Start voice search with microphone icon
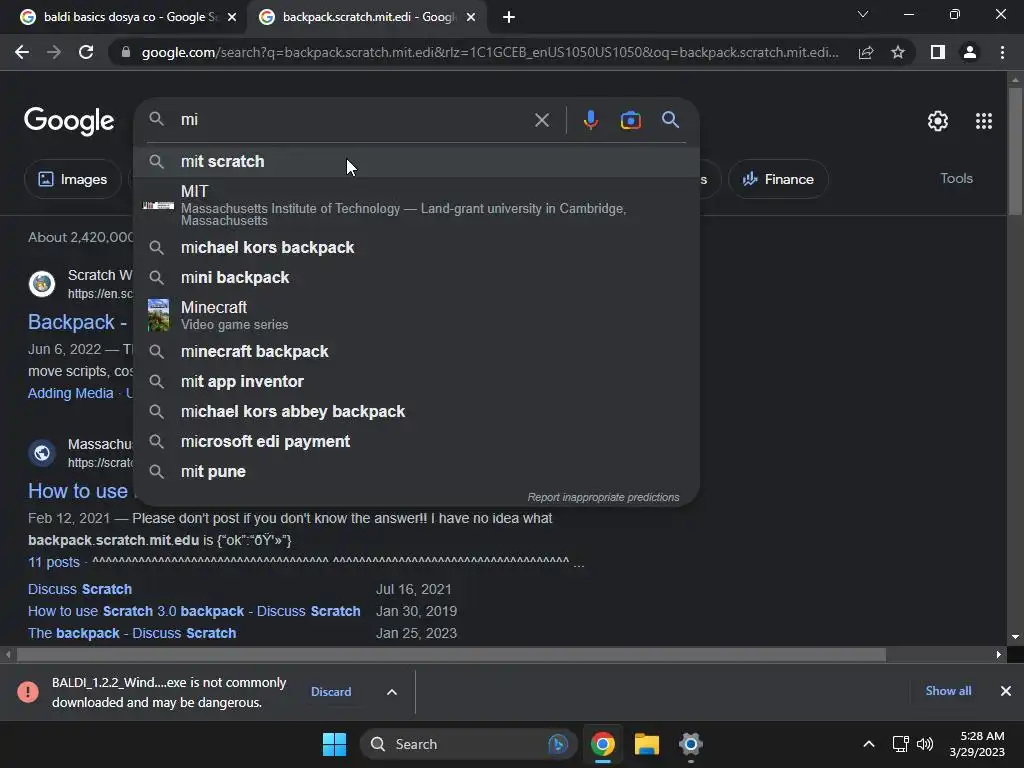Viewport: 1024px width, 768px height. 590,120
